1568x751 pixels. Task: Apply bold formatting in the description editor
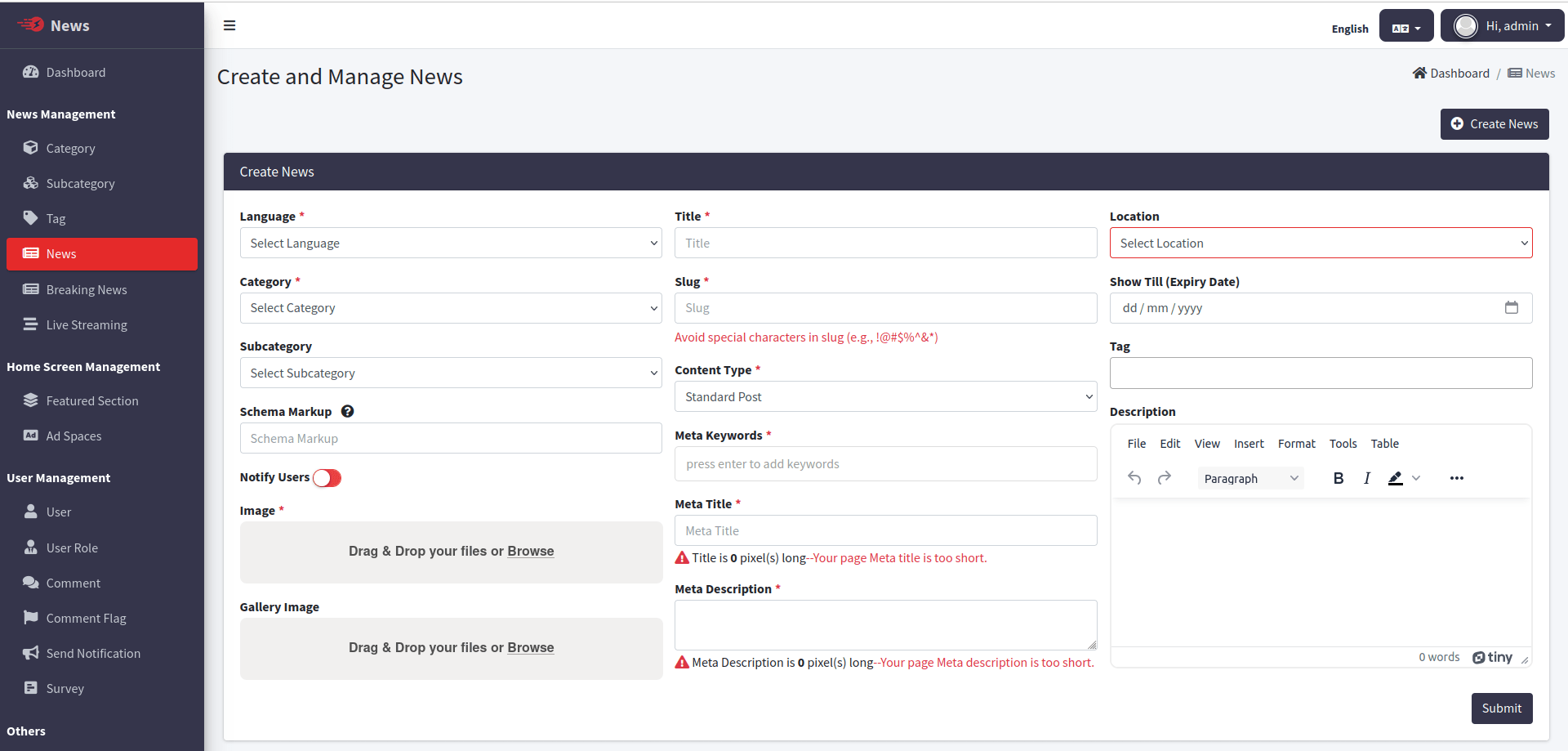point(1338,478)
